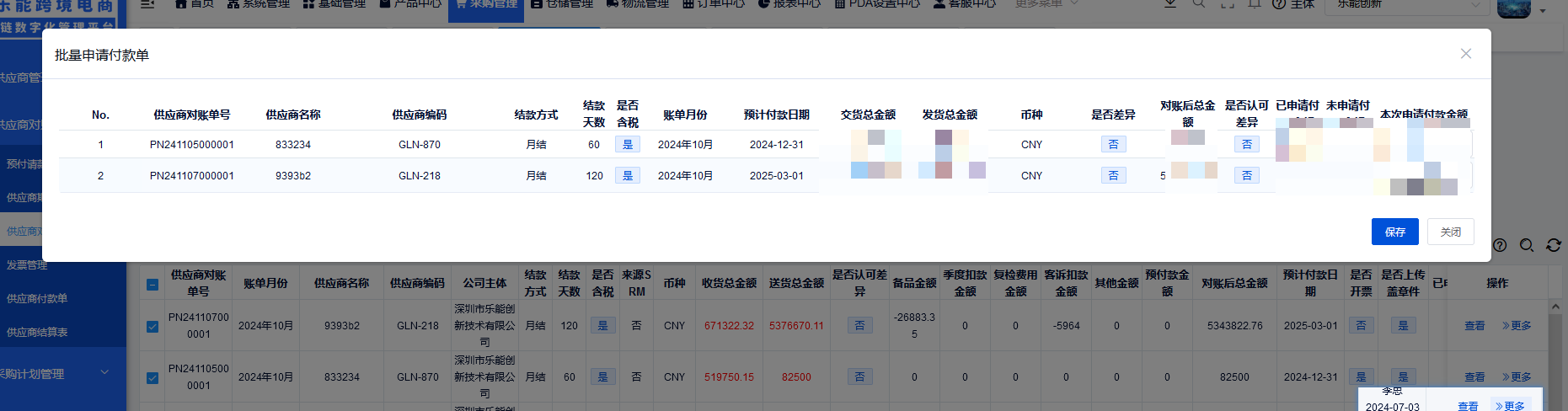Click 是否差异 tag 否 in dialog row 2
The height and width of the screenshot is (411, 1568).
coord(1114,175)
